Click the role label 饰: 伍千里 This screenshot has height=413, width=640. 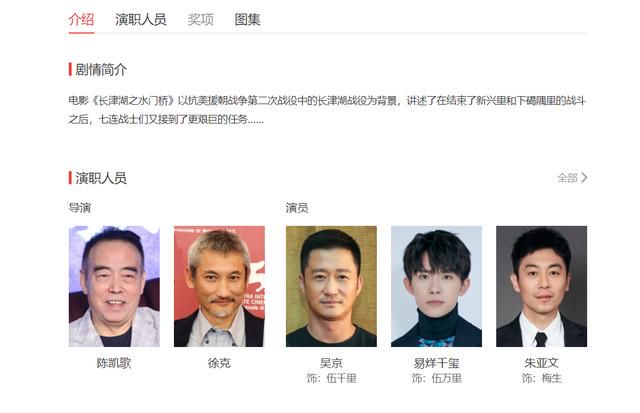331,378
